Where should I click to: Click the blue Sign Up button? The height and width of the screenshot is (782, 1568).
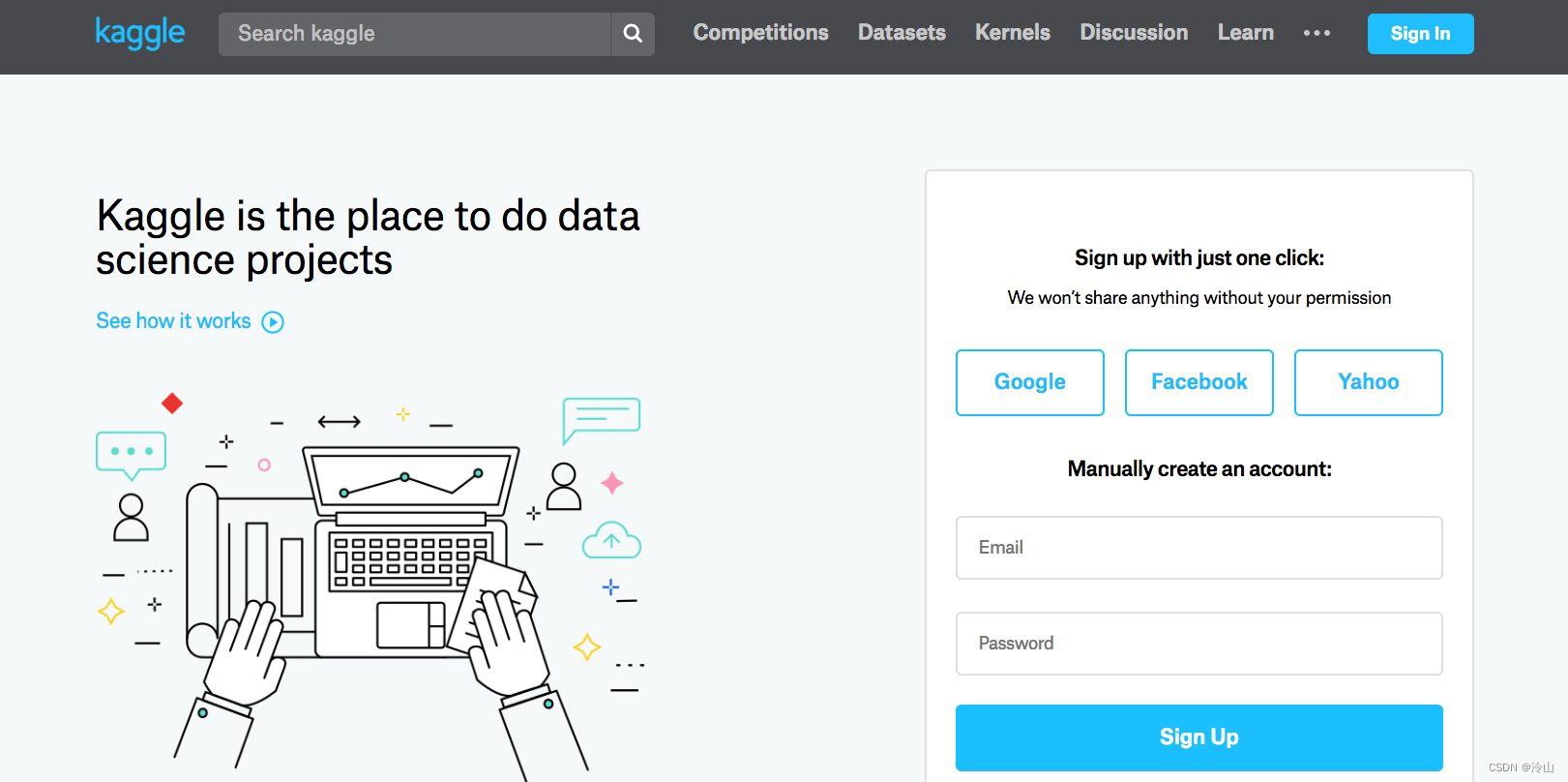pyautogui.click(x=1198, y=737)
